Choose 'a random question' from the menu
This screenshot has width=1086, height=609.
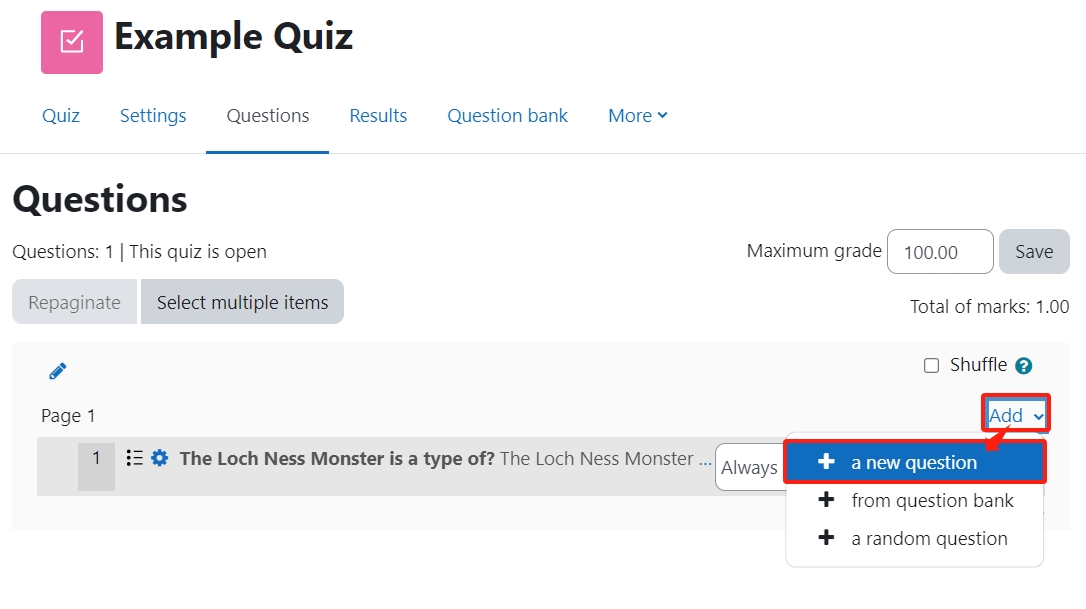(x=929, y=538)
